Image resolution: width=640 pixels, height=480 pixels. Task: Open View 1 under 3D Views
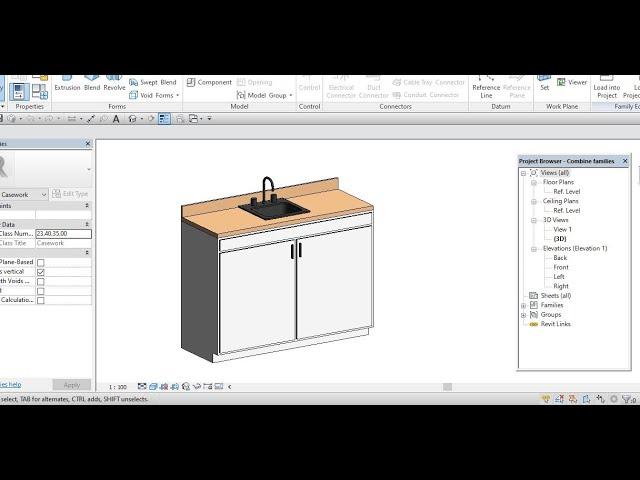(563, 229)
